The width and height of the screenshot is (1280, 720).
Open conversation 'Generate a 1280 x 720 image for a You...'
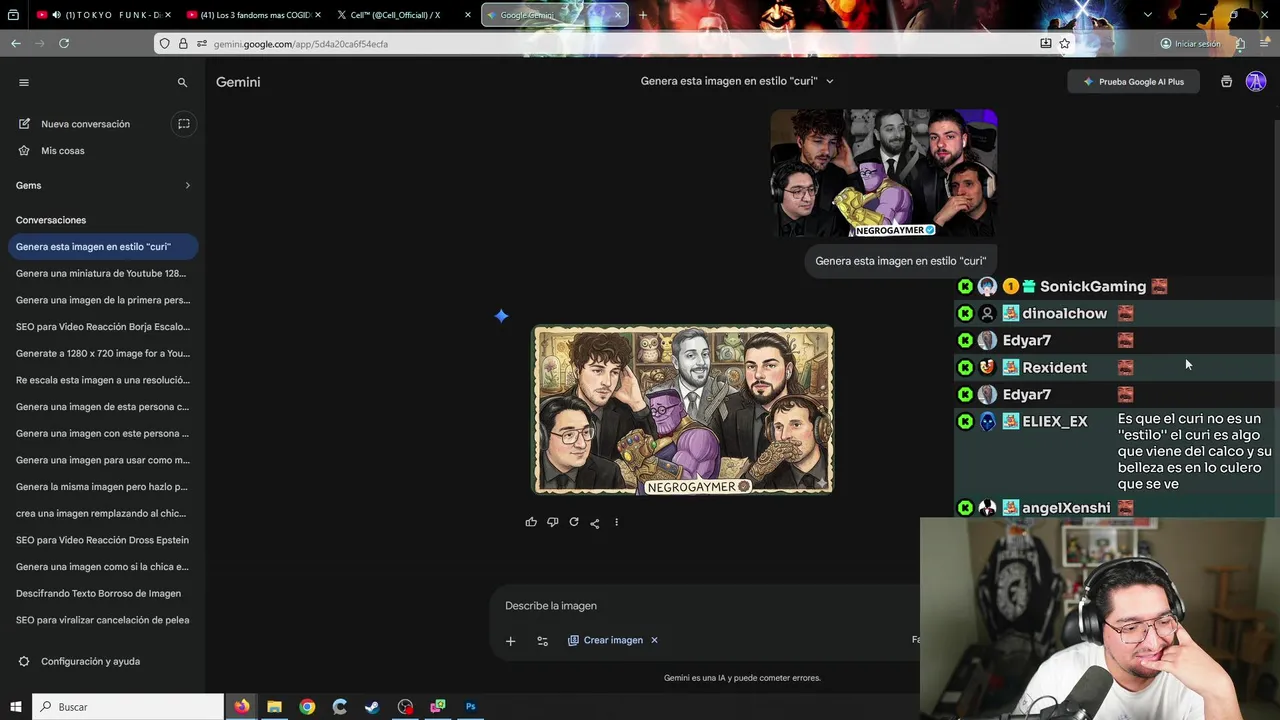click(x=102, y=353)
